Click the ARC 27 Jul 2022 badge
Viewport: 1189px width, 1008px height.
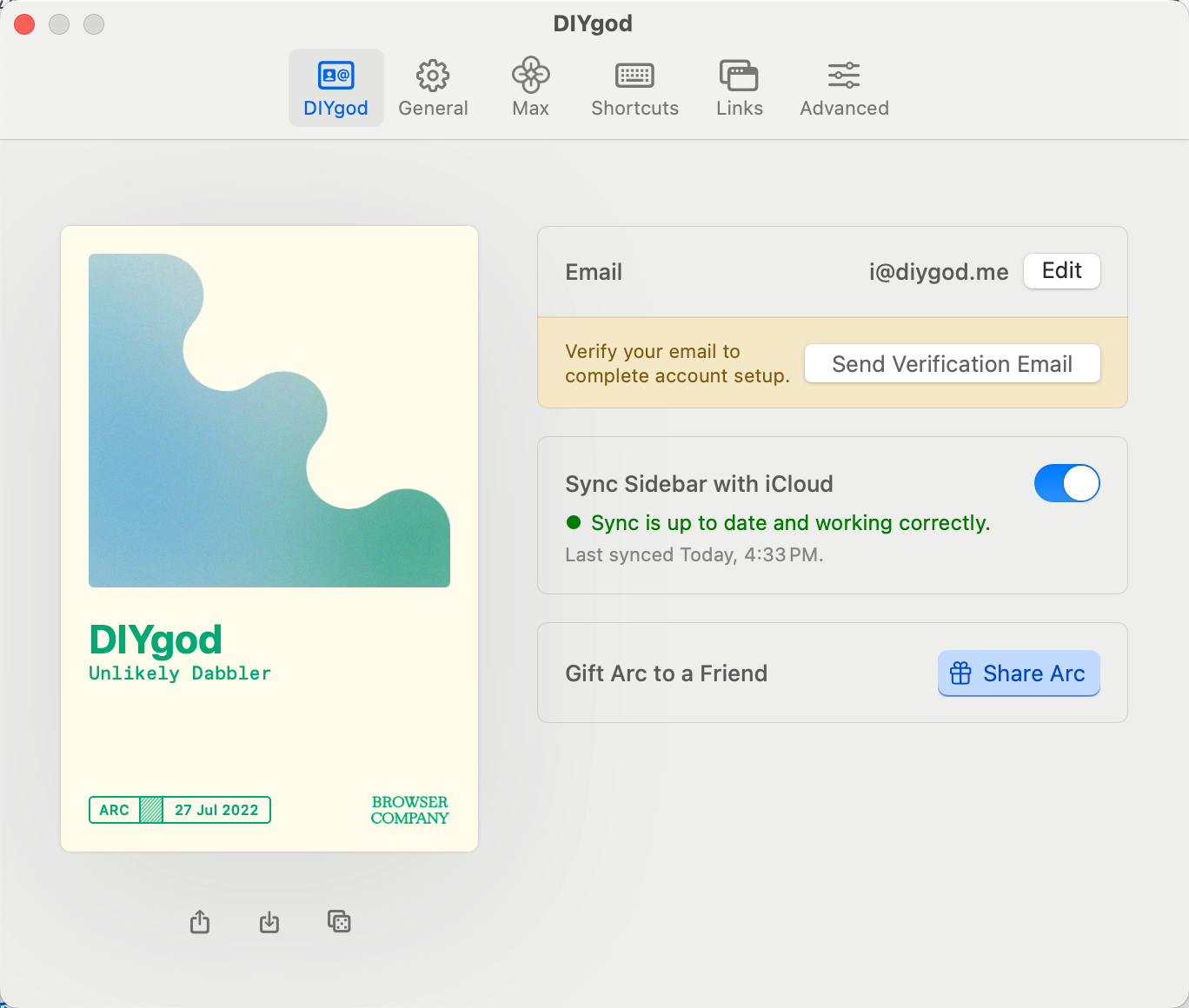pyautogui.click(x=180, y=810)
